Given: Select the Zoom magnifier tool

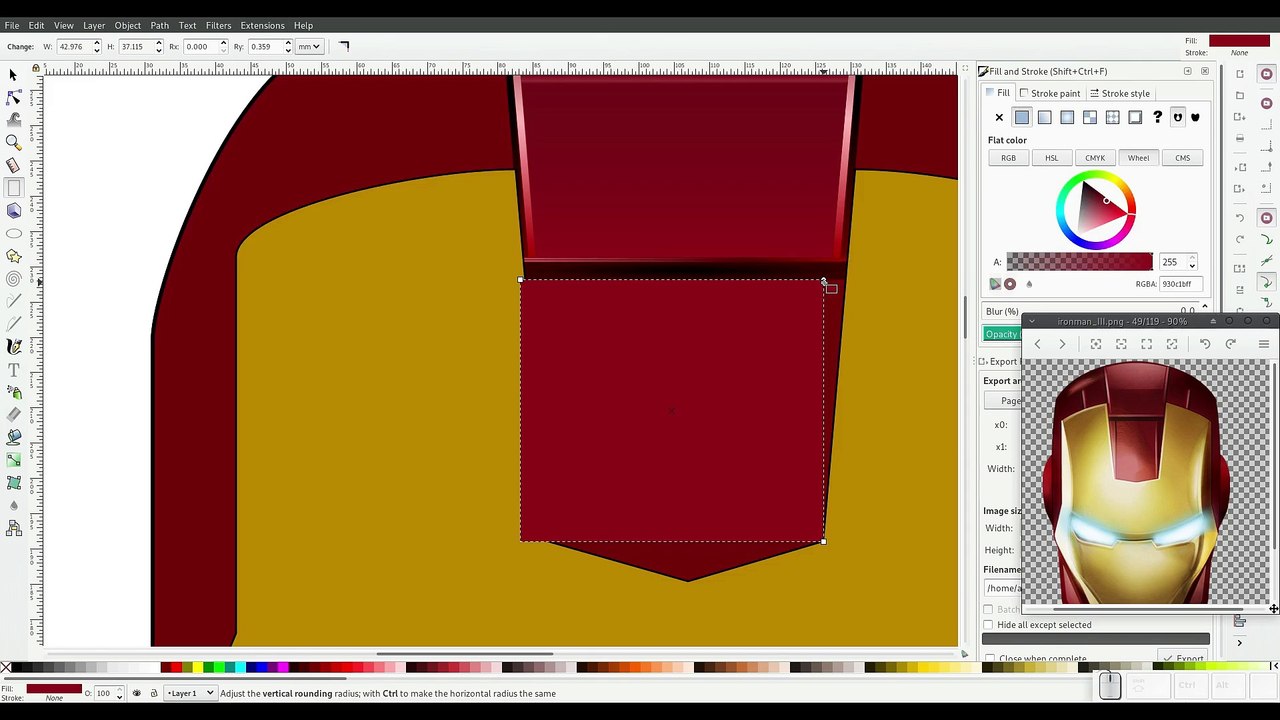Looking at the screenshot, I should point(13,142).
